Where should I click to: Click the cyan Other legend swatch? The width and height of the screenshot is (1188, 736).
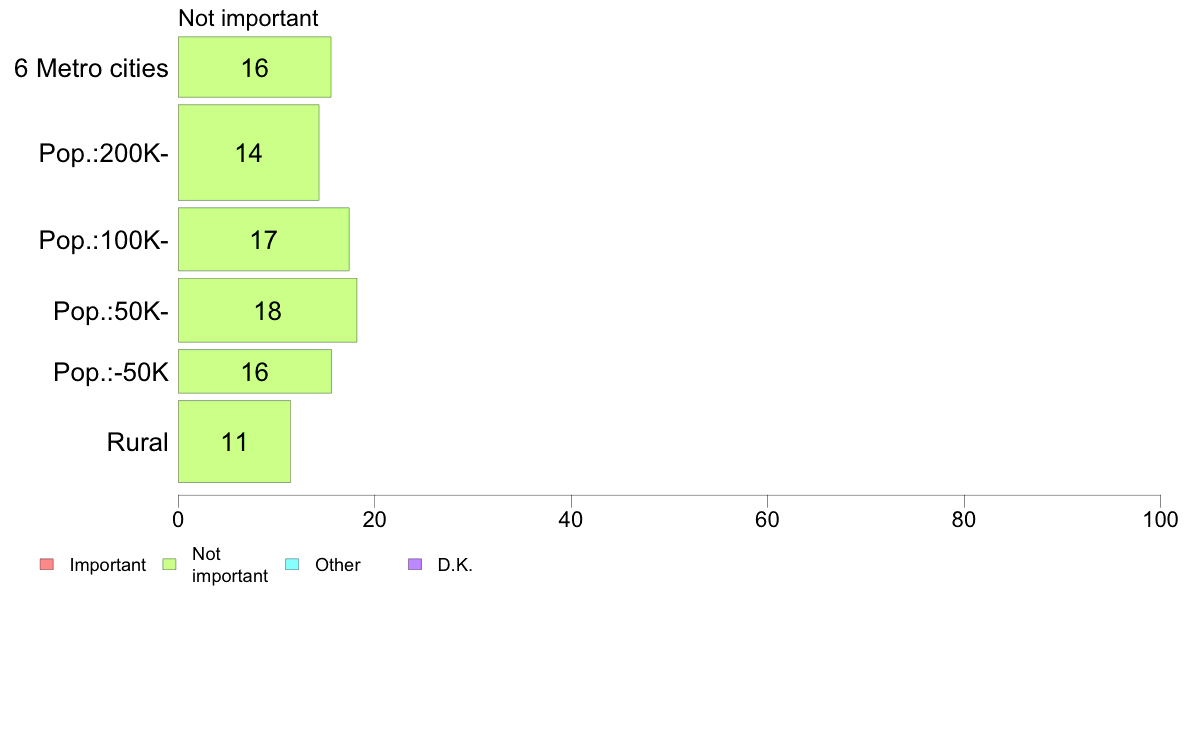[292, 564]
